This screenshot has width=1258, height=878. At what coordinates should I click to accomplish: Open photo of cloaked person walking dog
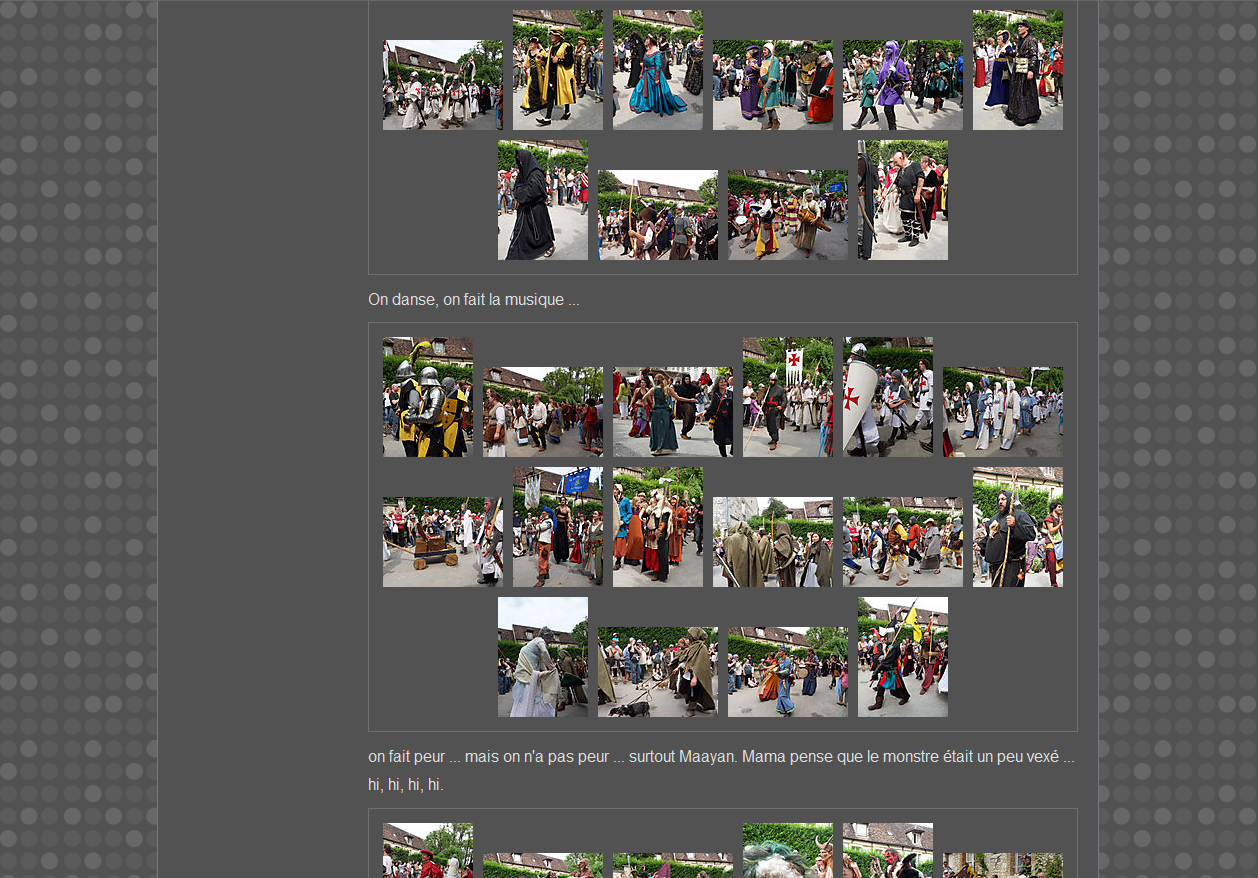657,672
